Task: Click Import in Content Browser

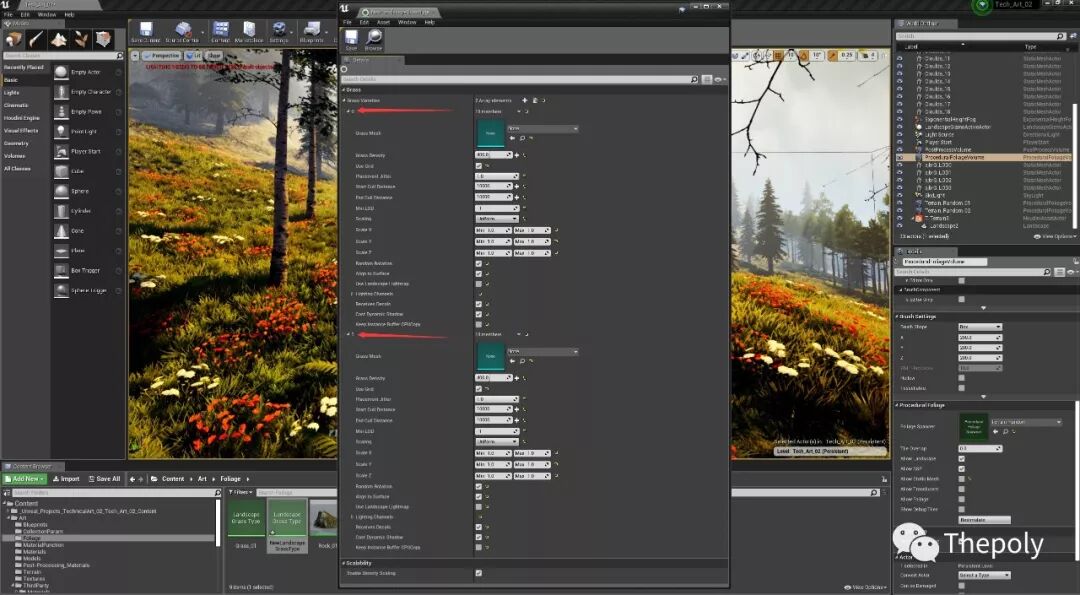Action: pyautogui.click(x=66, y=479)
